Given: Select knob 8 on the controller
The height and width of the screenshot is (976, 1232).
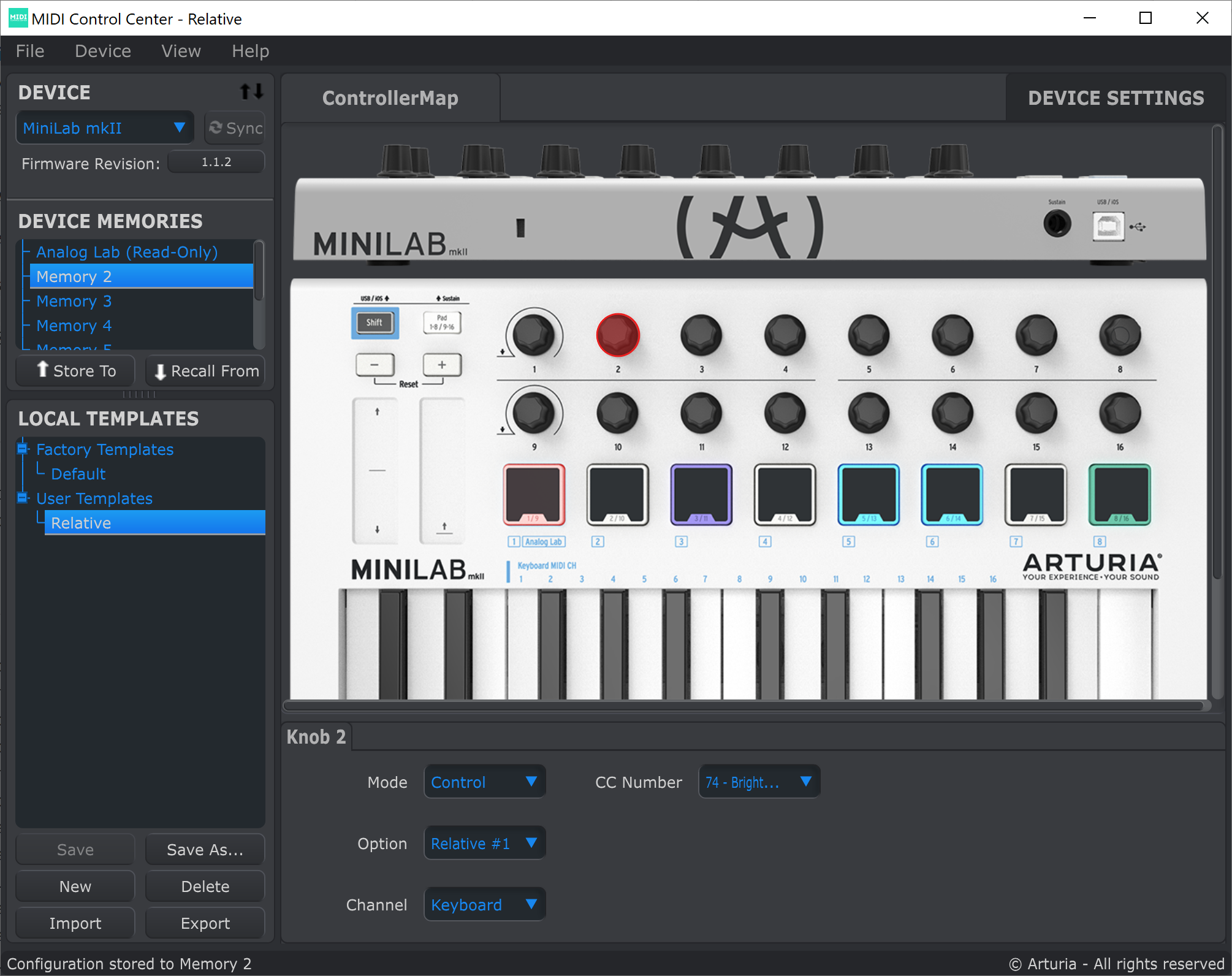Looking at the screenshot, I should pos(1120,335).
